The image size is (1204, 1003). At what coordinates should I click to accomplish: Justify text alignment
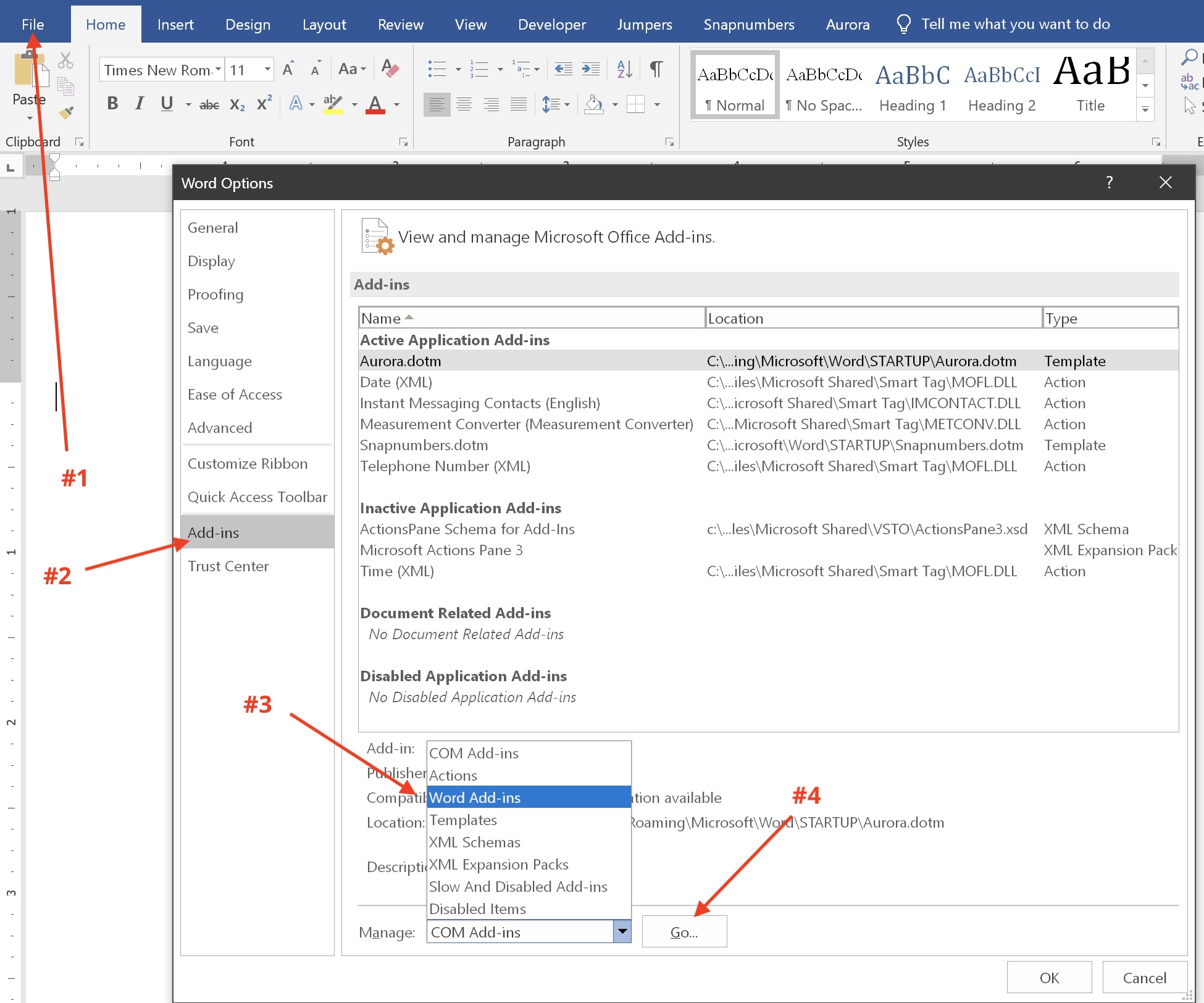point(519,104)
